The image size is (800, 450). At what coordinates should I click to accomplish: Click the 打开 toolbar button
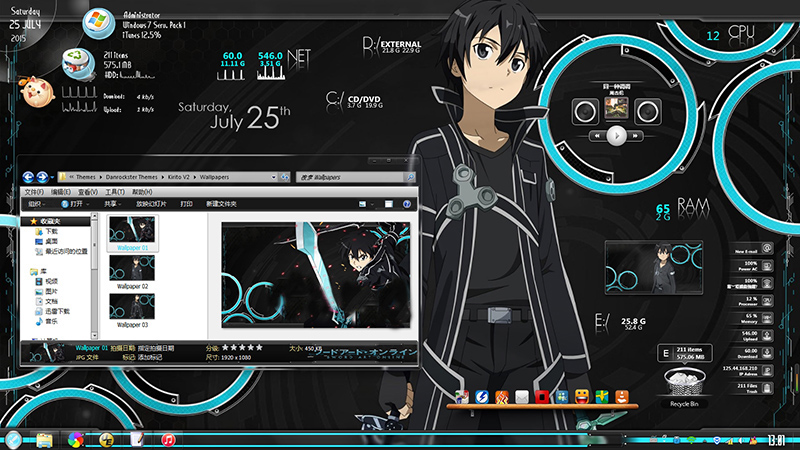[x=74, y=204]
